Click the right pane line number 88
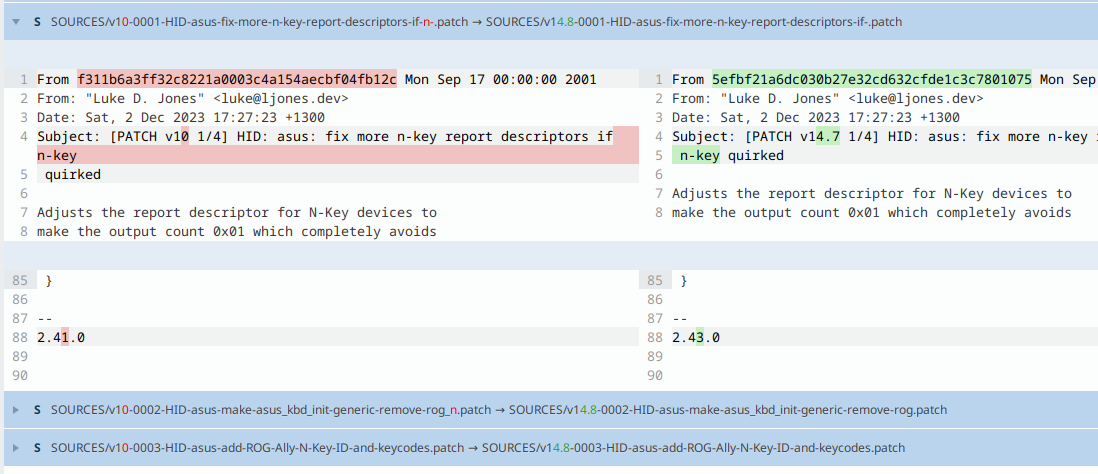Screen dimensions: 1098x474 pos(655,338)
